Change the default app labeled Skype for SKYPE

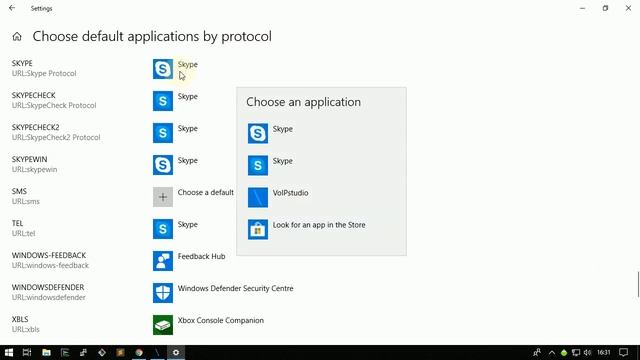(x=188, y=64)
